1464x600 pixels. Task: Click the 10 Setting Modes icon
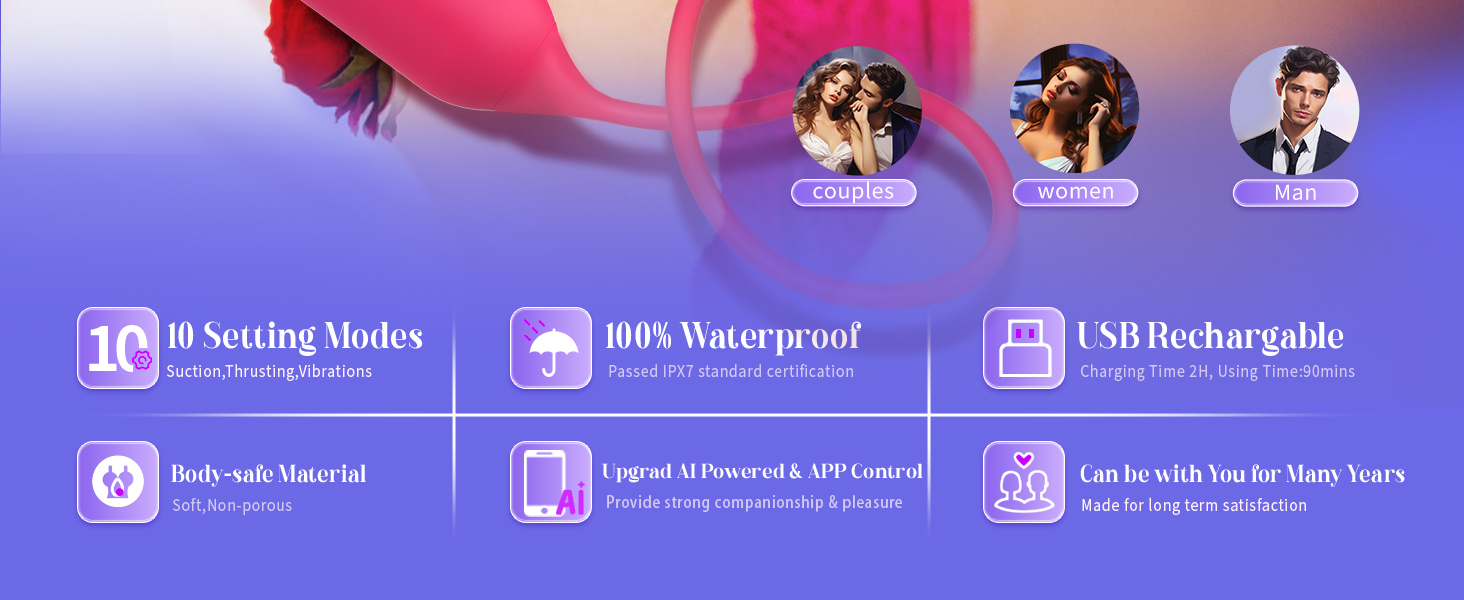118,348
